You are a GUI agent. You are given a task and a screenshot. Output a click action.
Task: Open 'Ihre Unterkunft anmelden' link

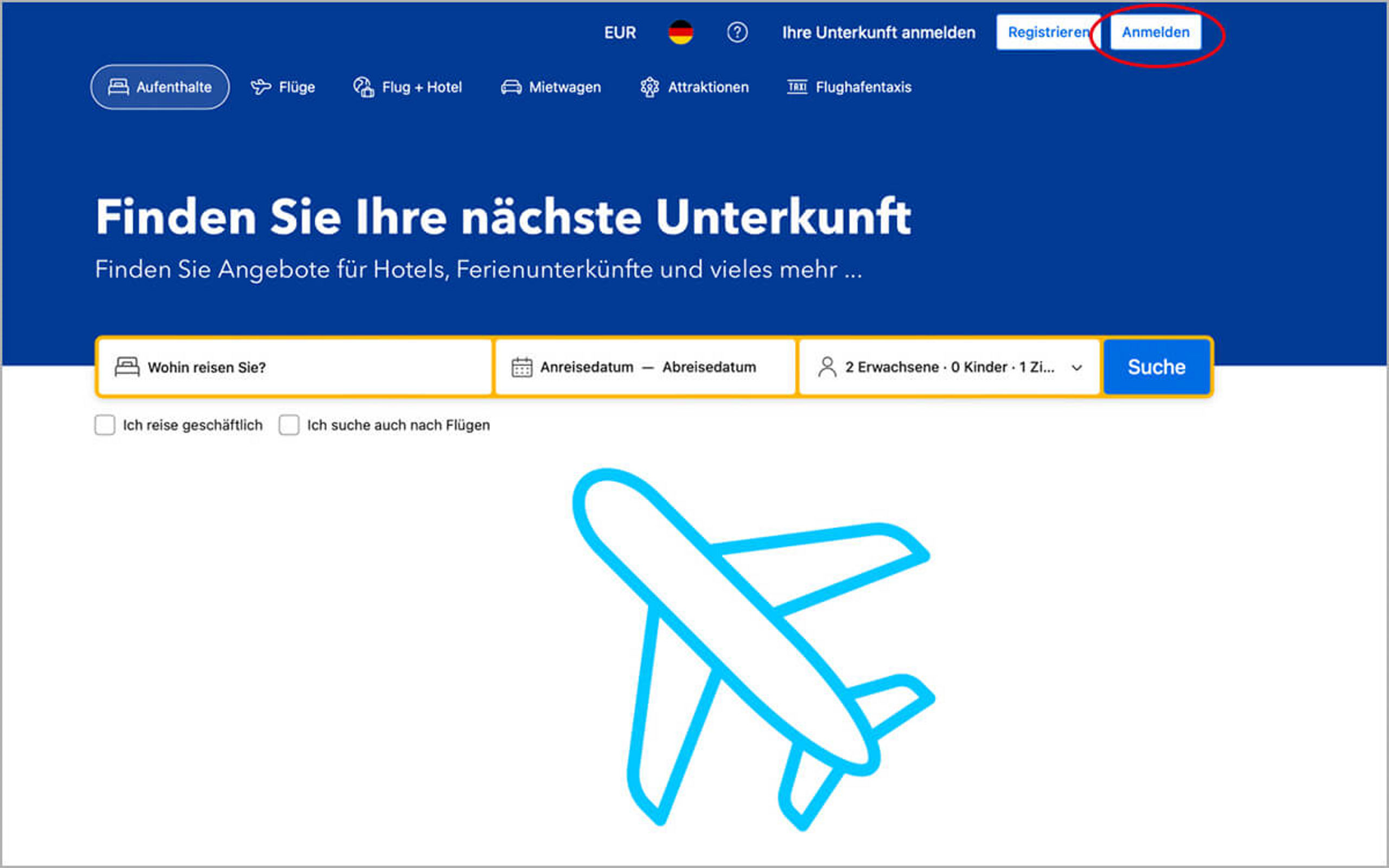[879, 33]
